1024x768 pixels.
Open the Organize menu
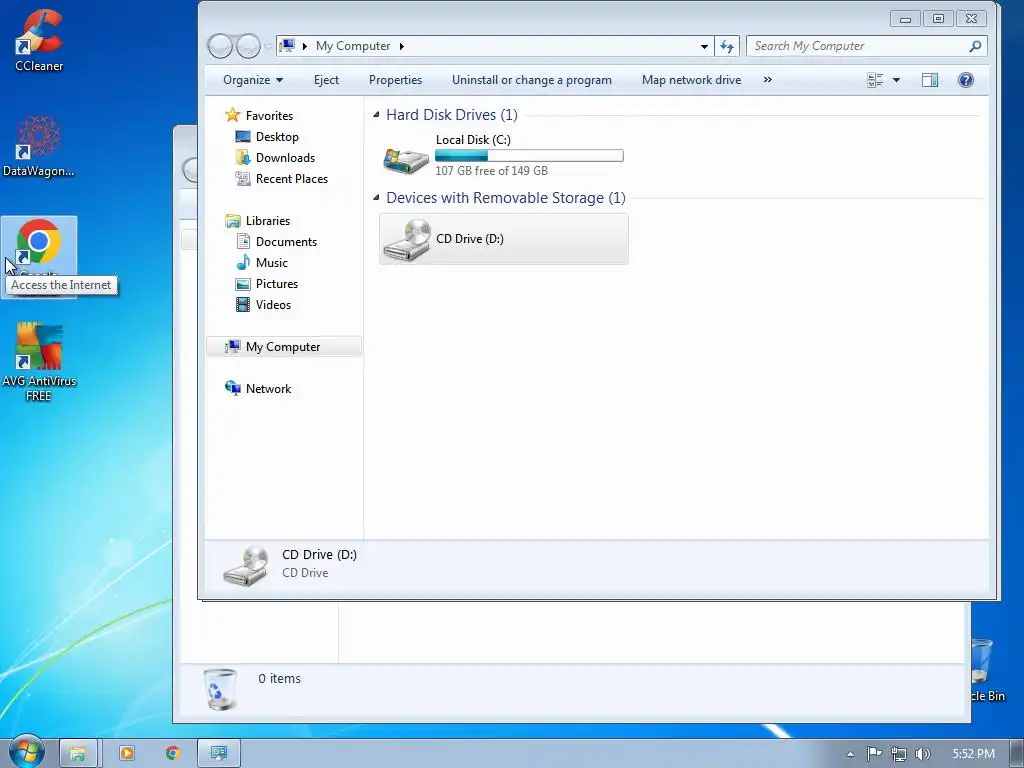[x=253, y=80]
